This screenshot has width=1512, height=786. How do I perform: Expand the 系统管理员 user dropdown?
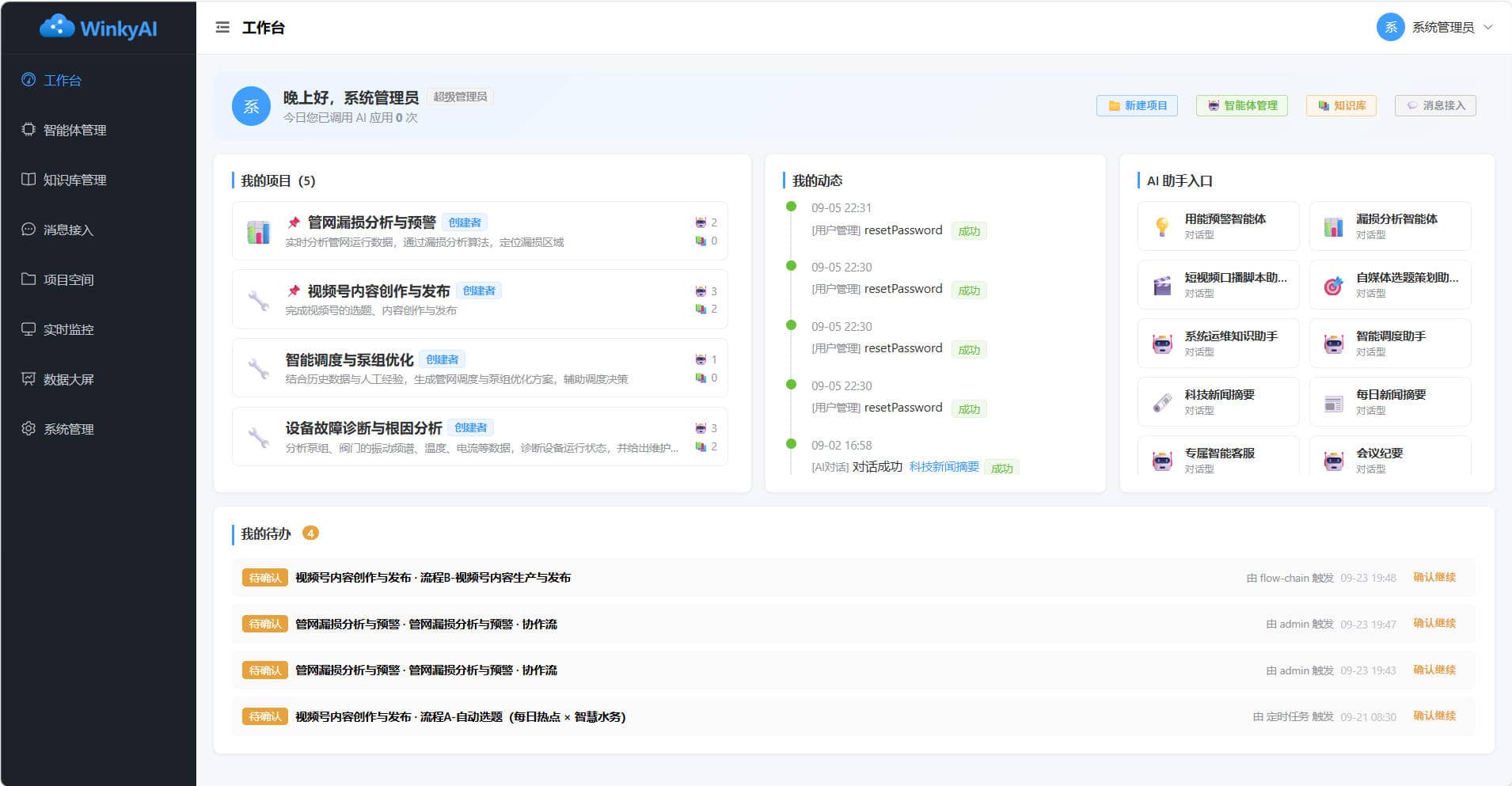[x=1434, y=28]
